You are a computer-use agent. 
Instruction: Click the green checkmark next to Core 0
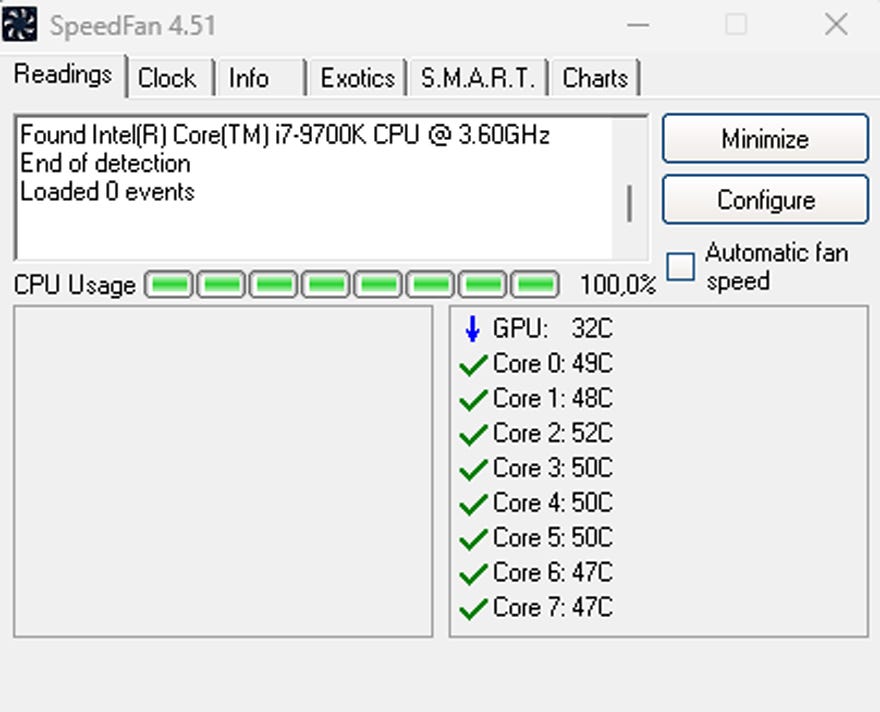point(472,366)
